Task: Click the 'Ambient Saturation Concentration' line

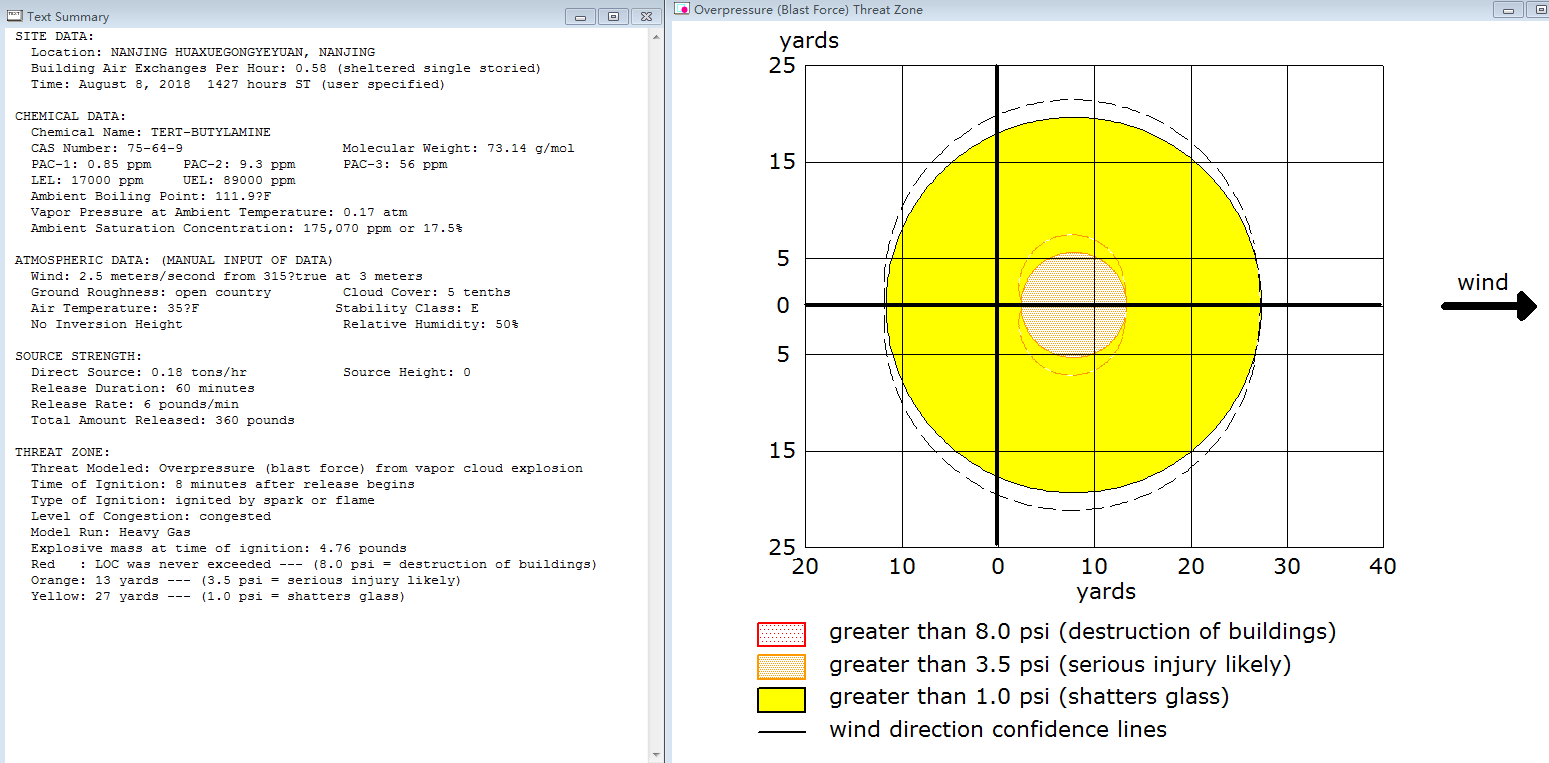Action: 247,228
